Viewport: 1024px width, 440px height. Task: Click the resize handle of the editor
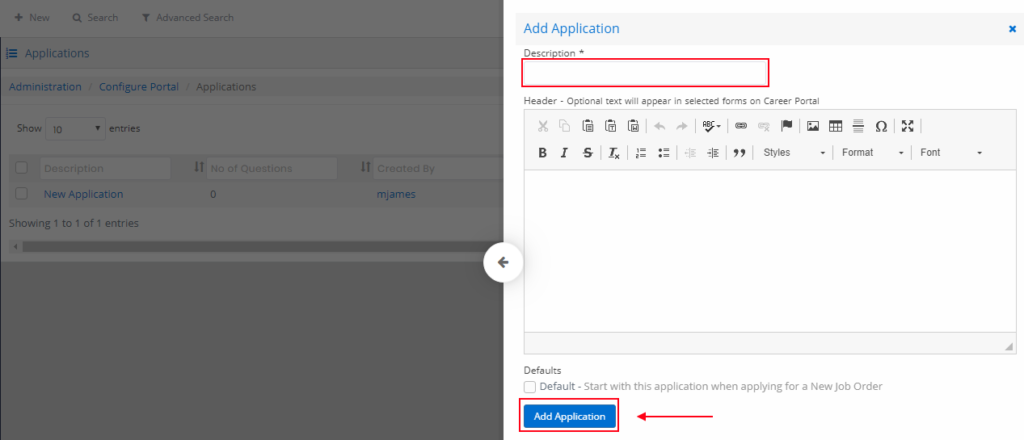pos(1010,346)
